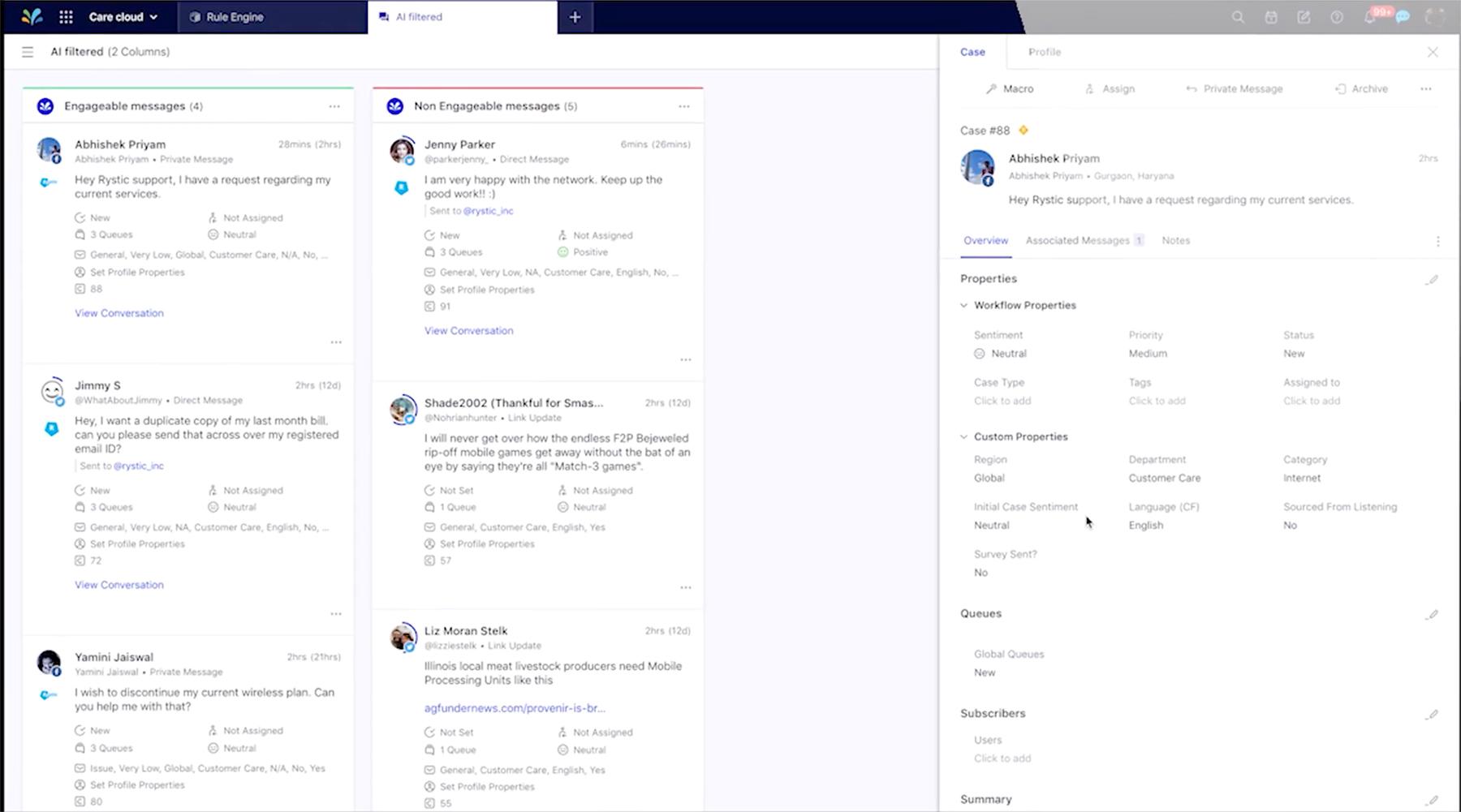The image size is (1461, 812).
Task: Switch to the Associated Messages tab
Action: (1079, 240)
